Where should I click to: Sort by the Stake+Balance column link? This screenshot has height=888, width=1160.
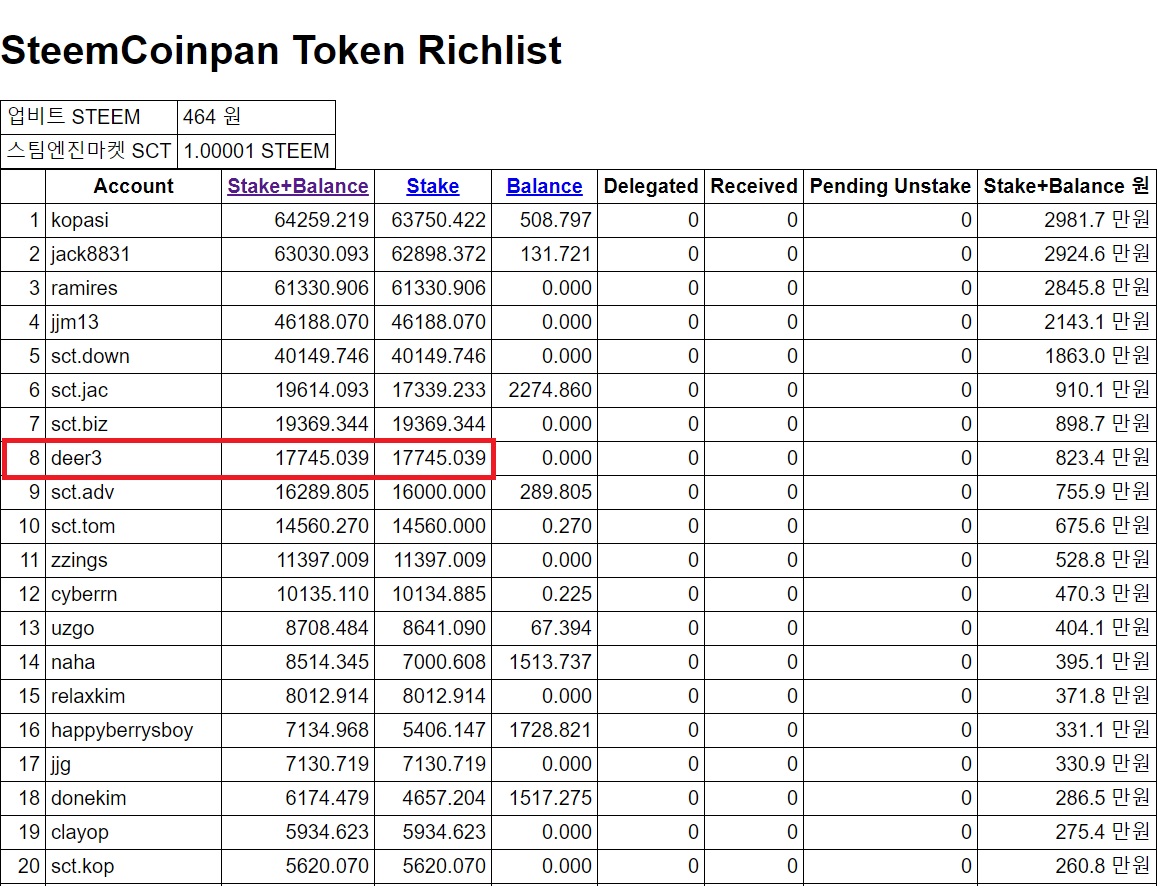pos(297,186)
